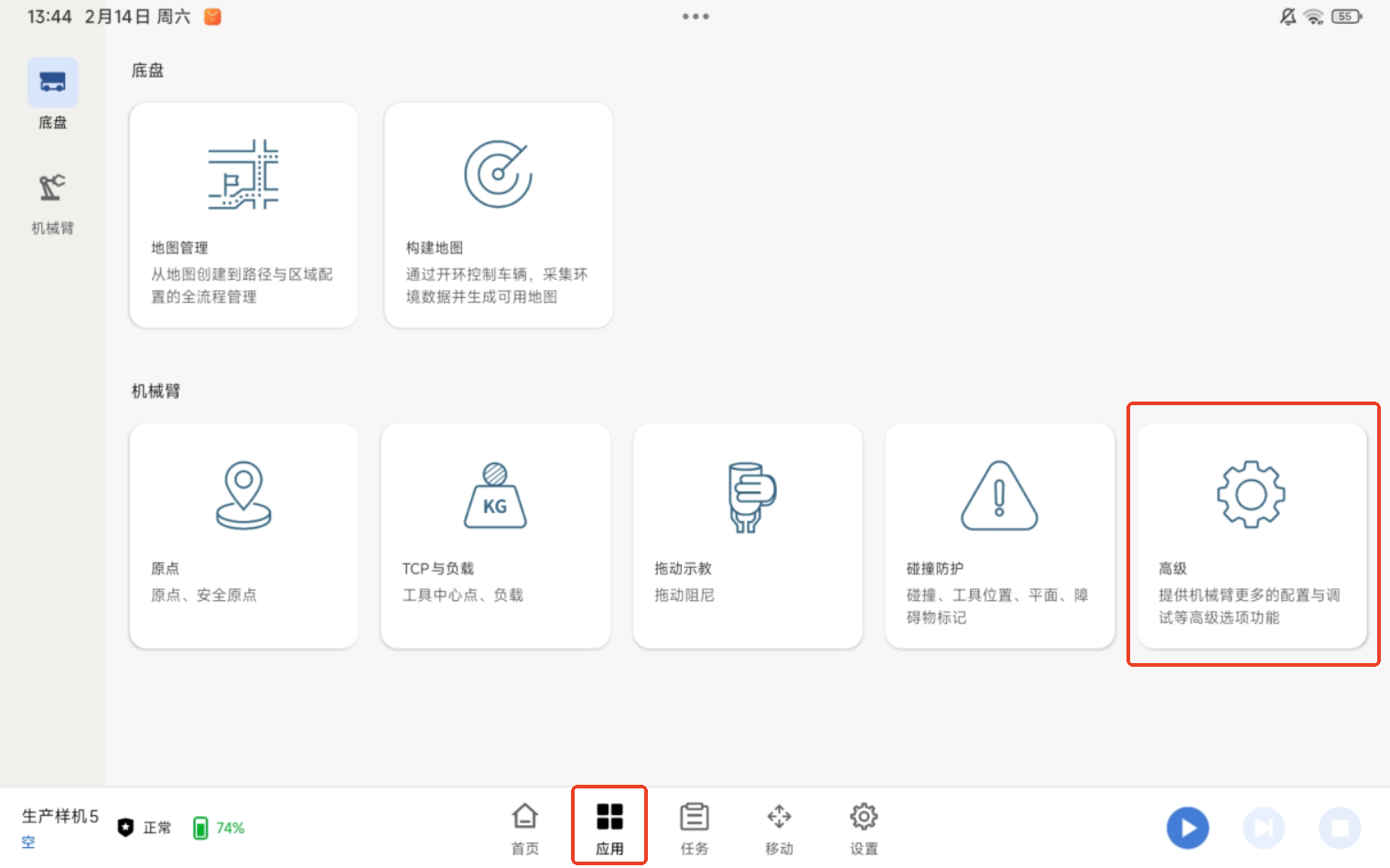Tap the three-dot menu at top
Screen dimensions: 1390x868
(695, 16)
